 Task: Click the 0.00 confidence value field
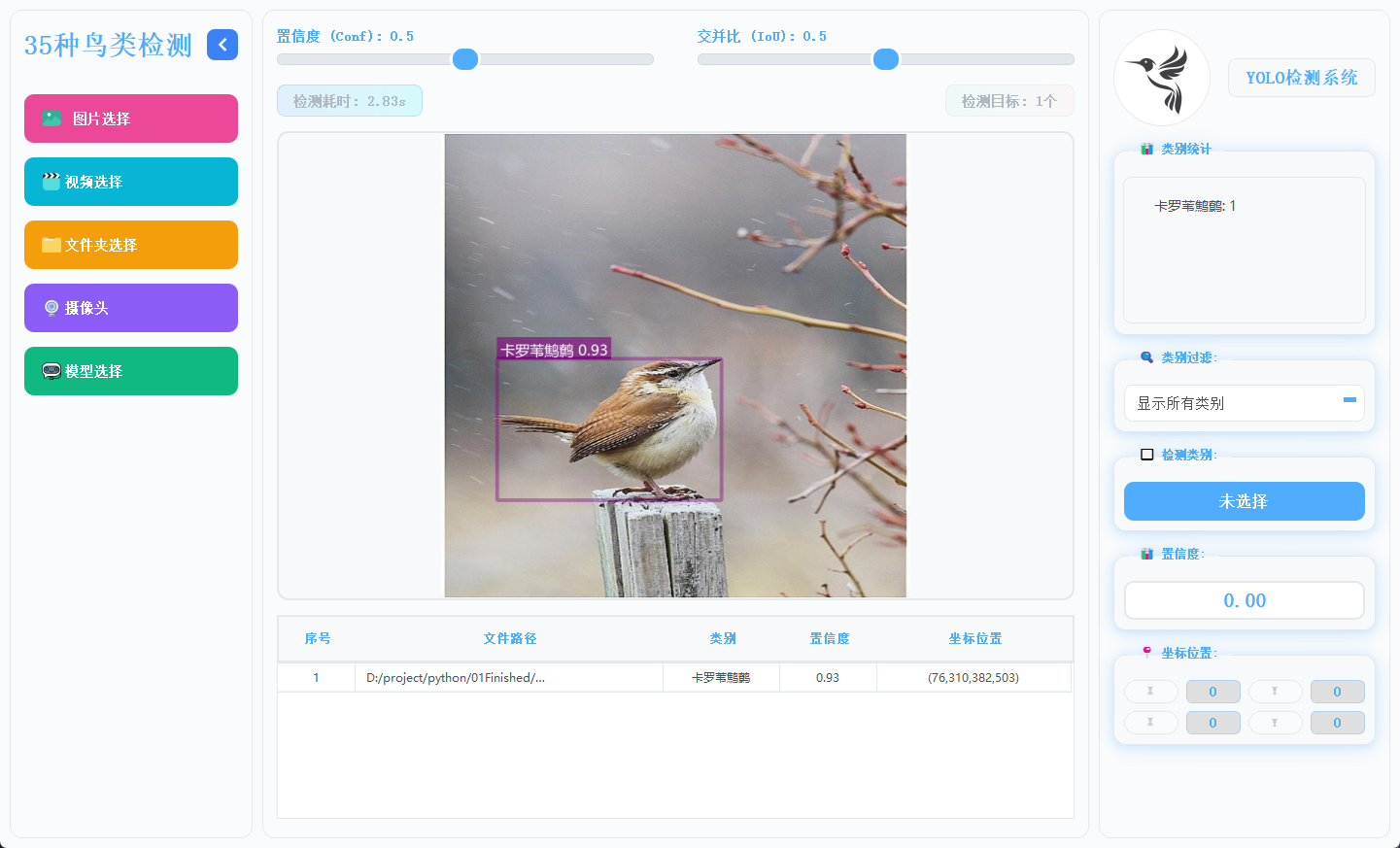1245,600
